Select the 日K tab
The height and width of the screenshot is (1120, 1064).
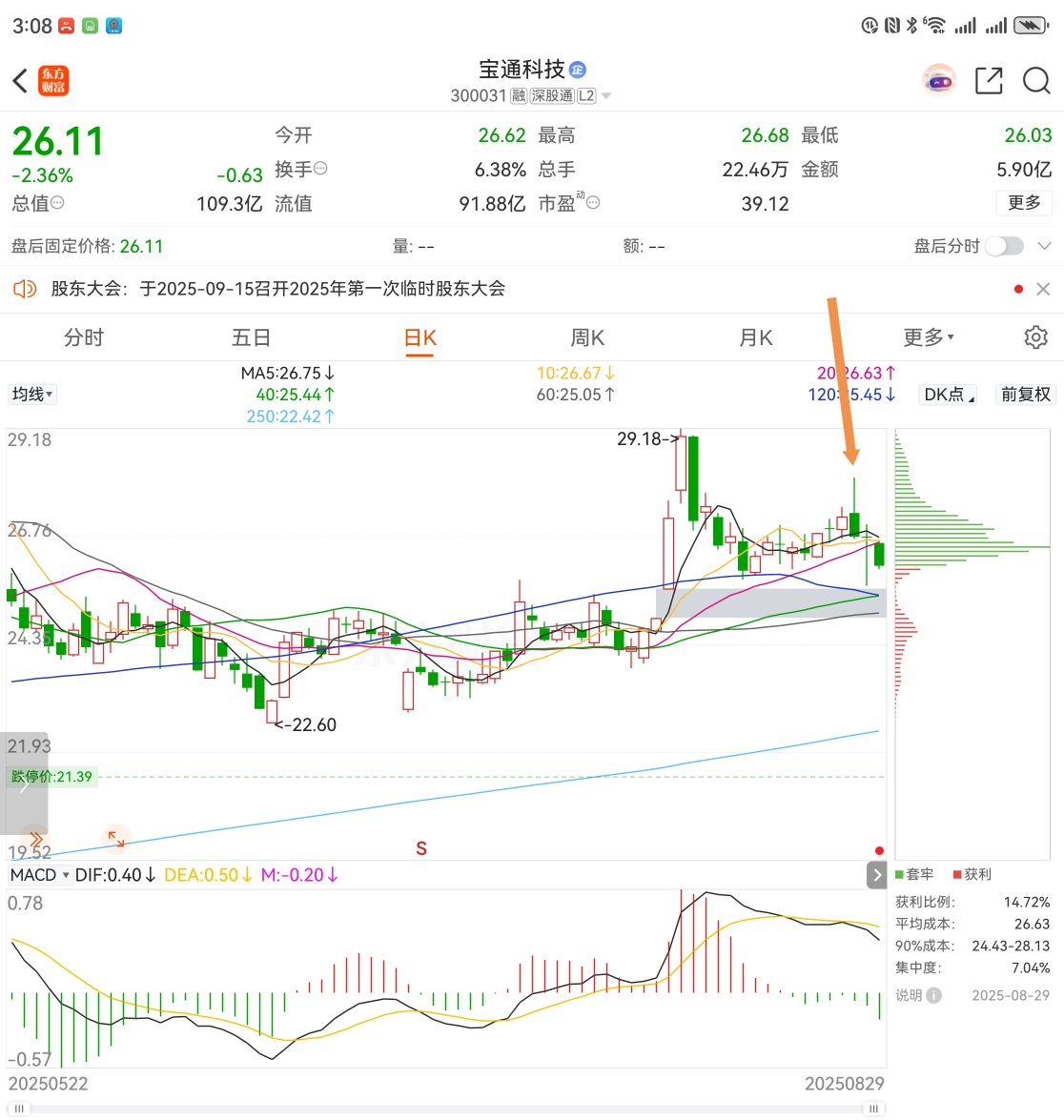[x=420, y=337]
